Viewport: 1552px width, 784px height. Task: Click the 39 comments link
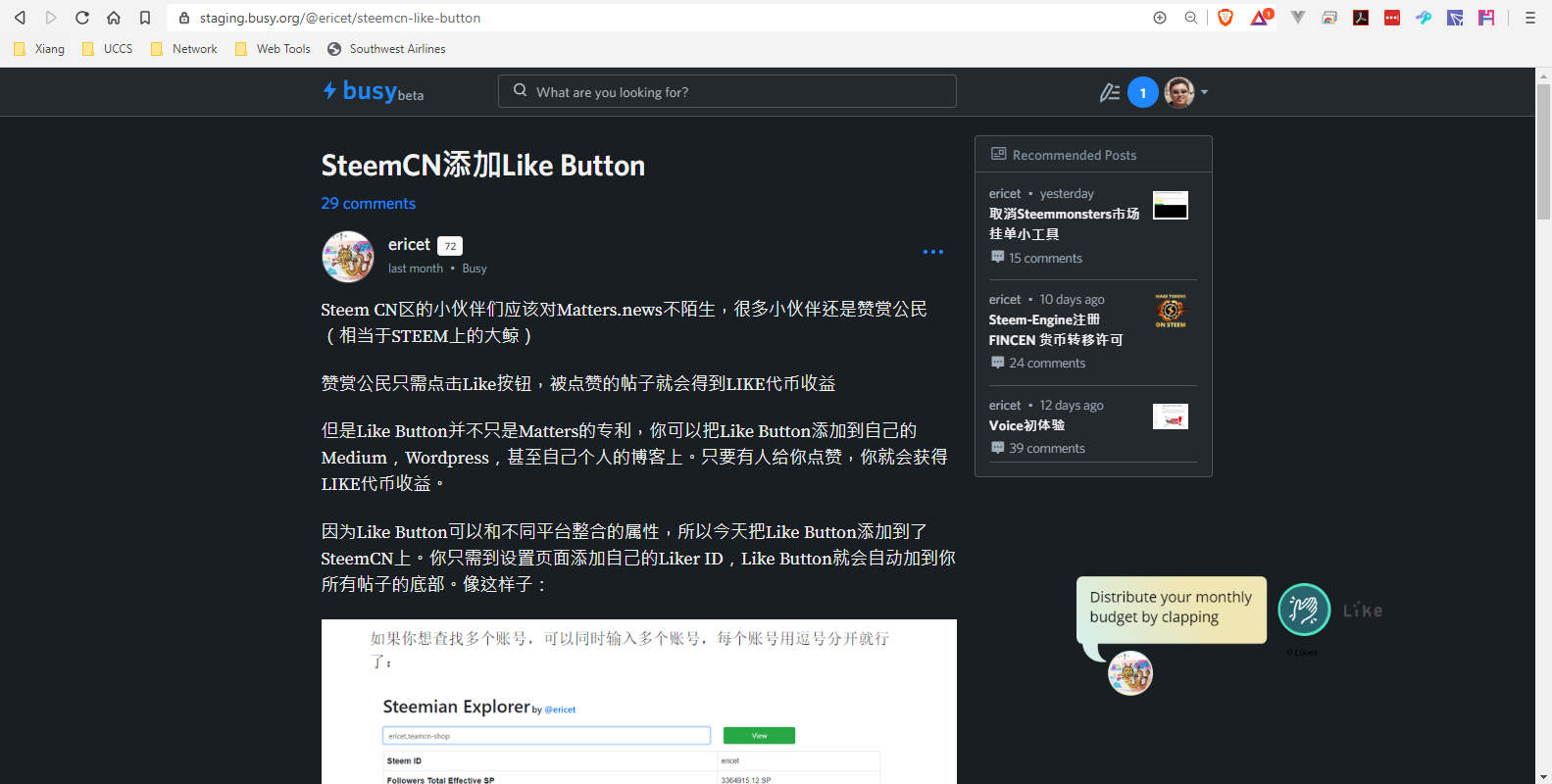tap(1047, 448)
